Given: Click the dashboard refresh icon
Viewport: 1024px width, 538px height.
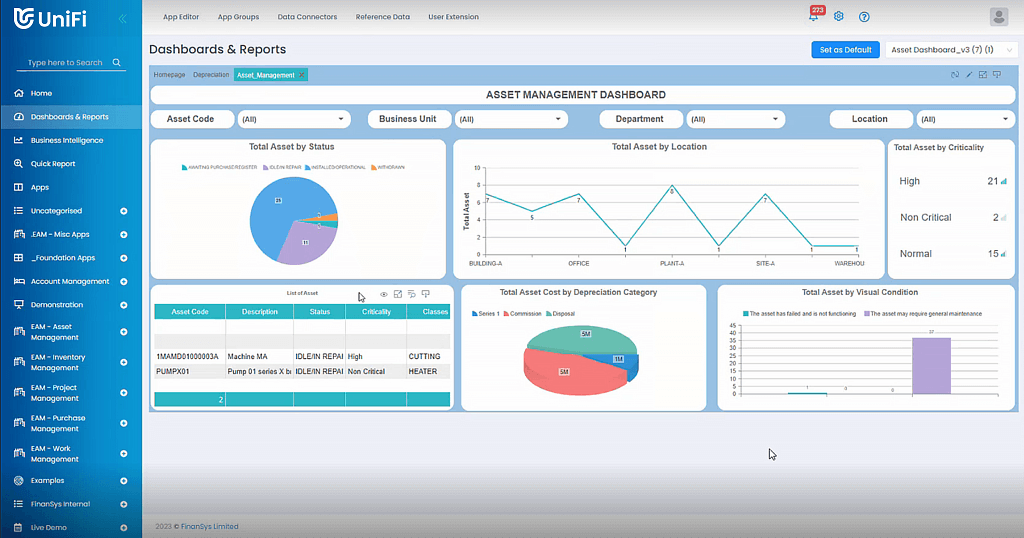Looking at the screenshot, I should [x=955, y=75].
